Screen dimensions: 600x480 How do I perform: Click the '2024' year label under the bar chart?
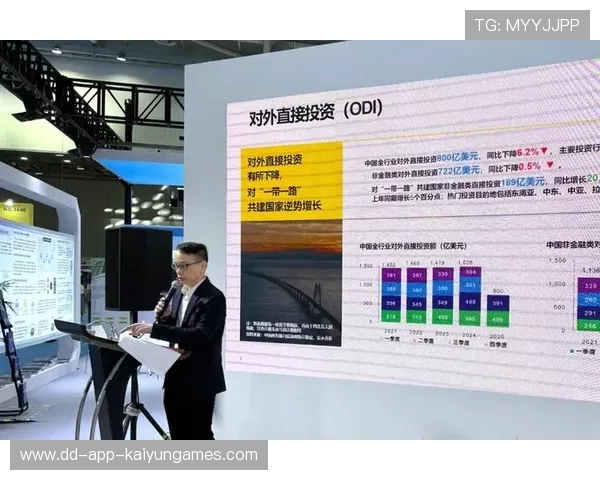469,335
